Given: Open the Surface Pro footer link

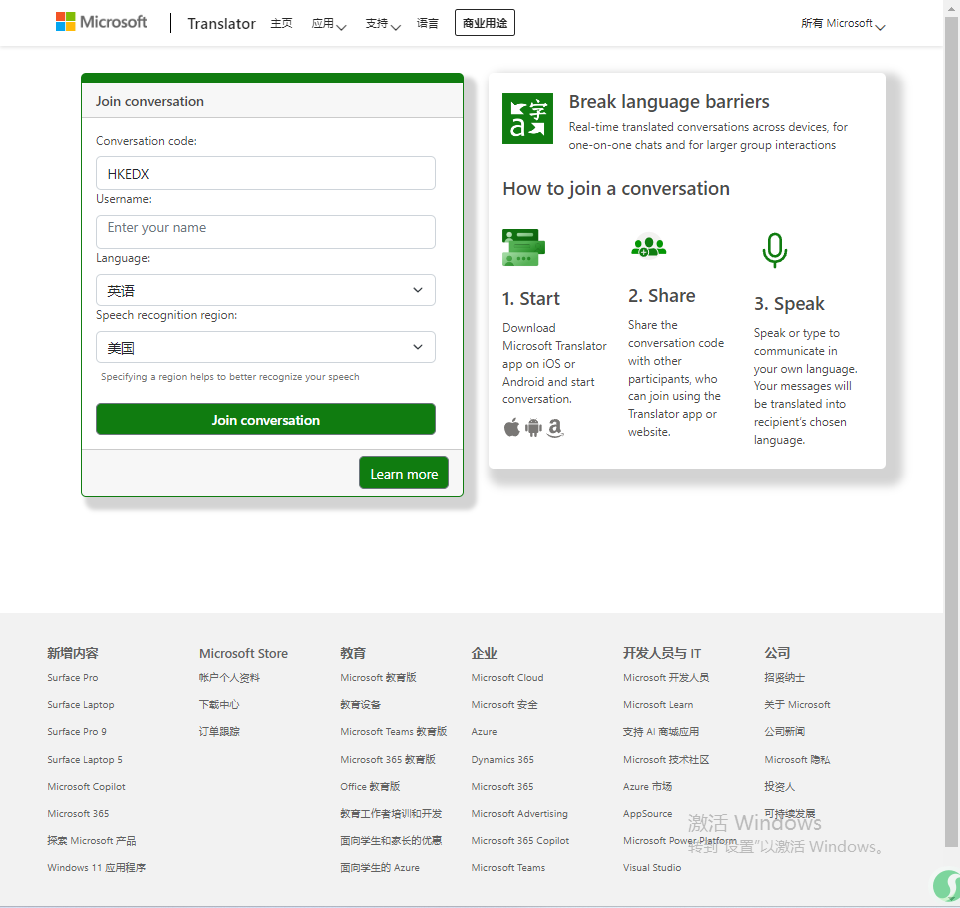Looking at the screenshot, I should [x=73, y=677].
